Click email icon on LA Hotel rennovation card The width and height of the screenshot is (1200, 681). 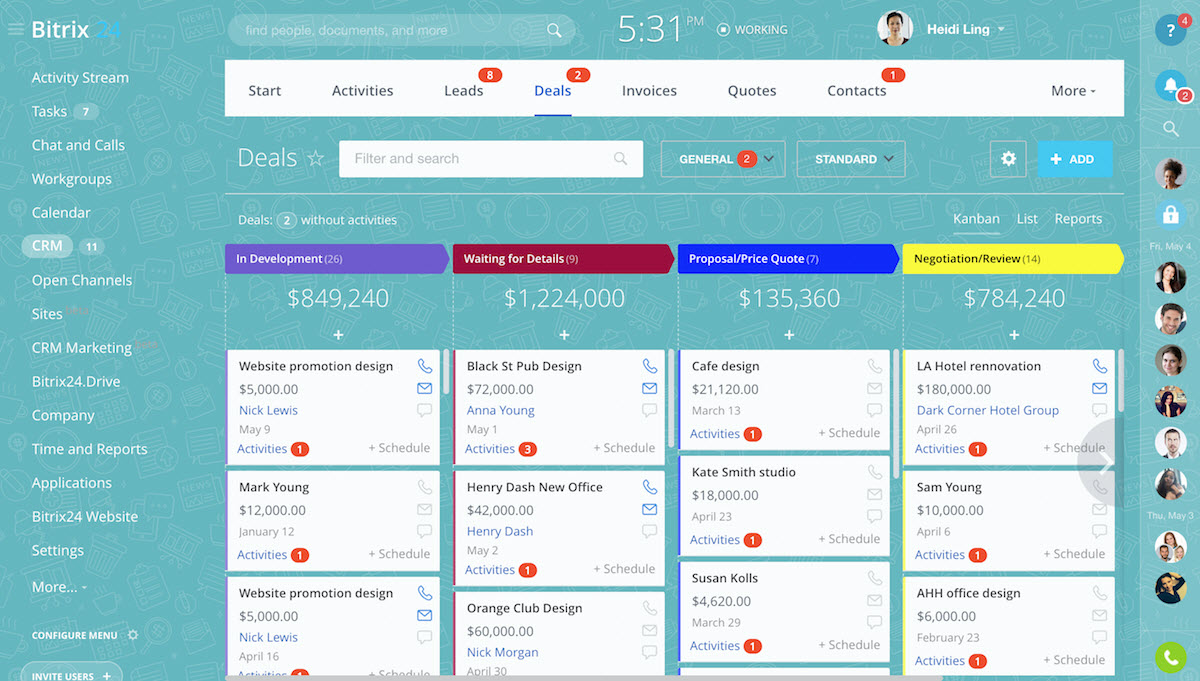pyautogui.click(x=1100, y=388)
